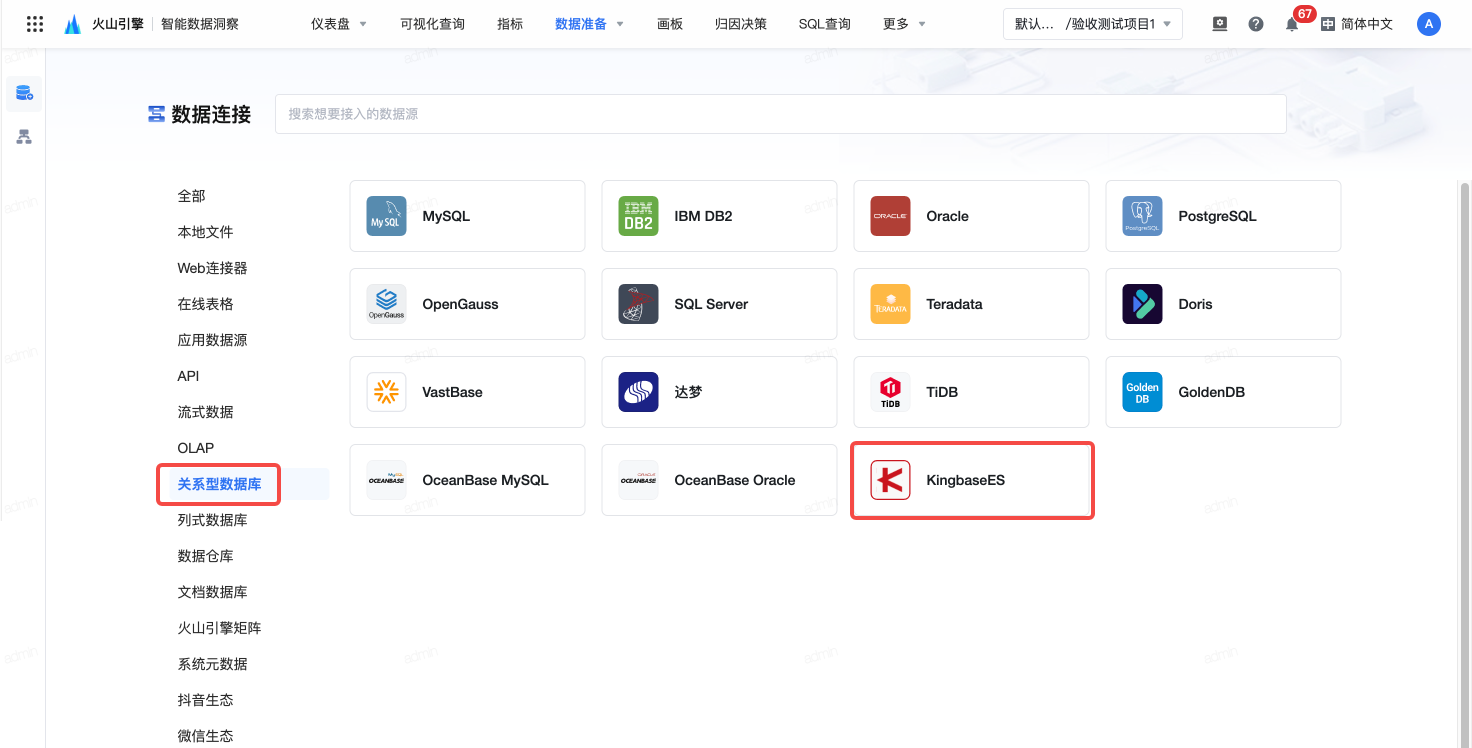Select the 全部 category

tap(192, 196)
